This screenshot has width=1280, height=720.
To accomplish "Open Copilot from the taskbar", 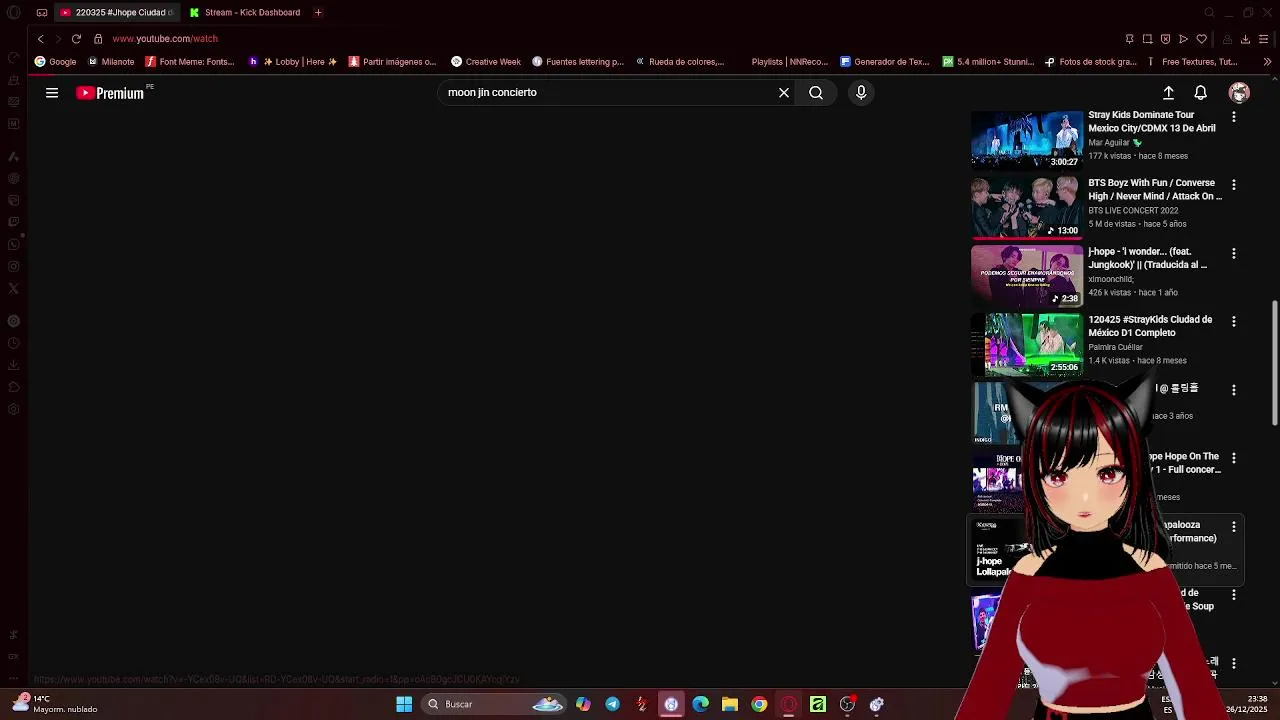I will pyautogui.click(x=583, y=704).
